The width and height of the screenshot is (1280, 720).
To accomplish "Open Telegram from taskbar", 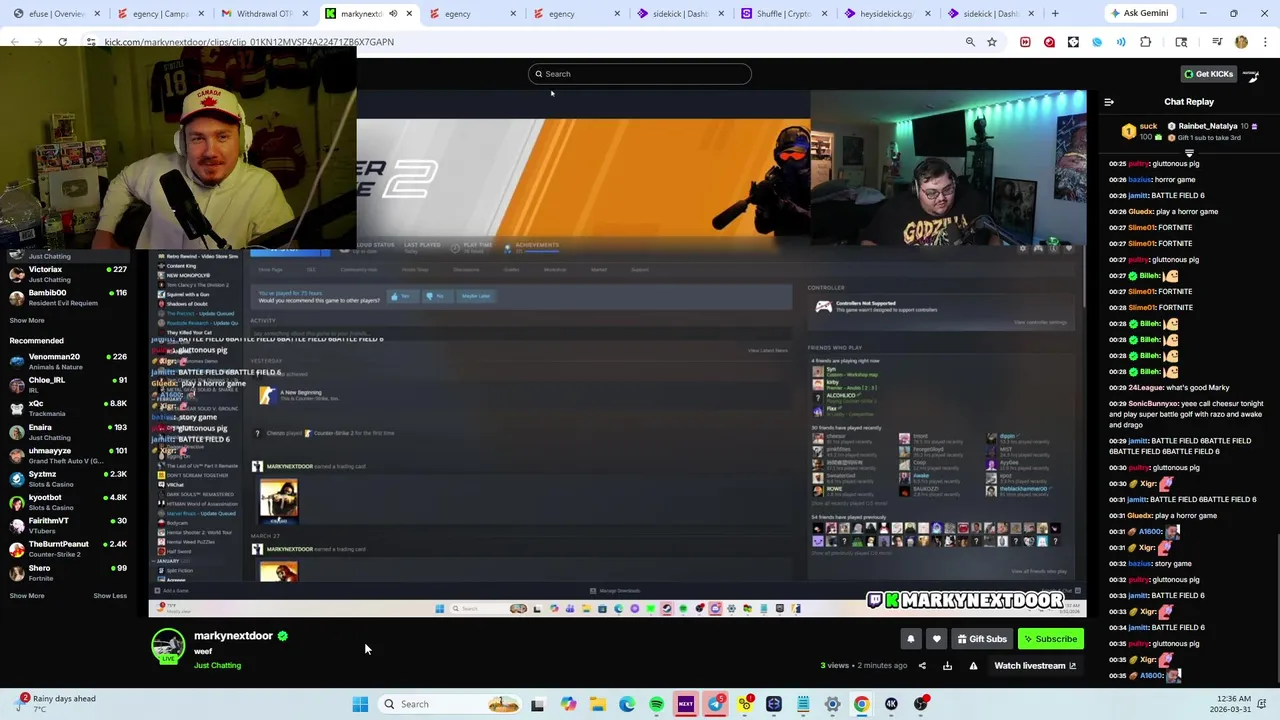I will coord(715,705).
